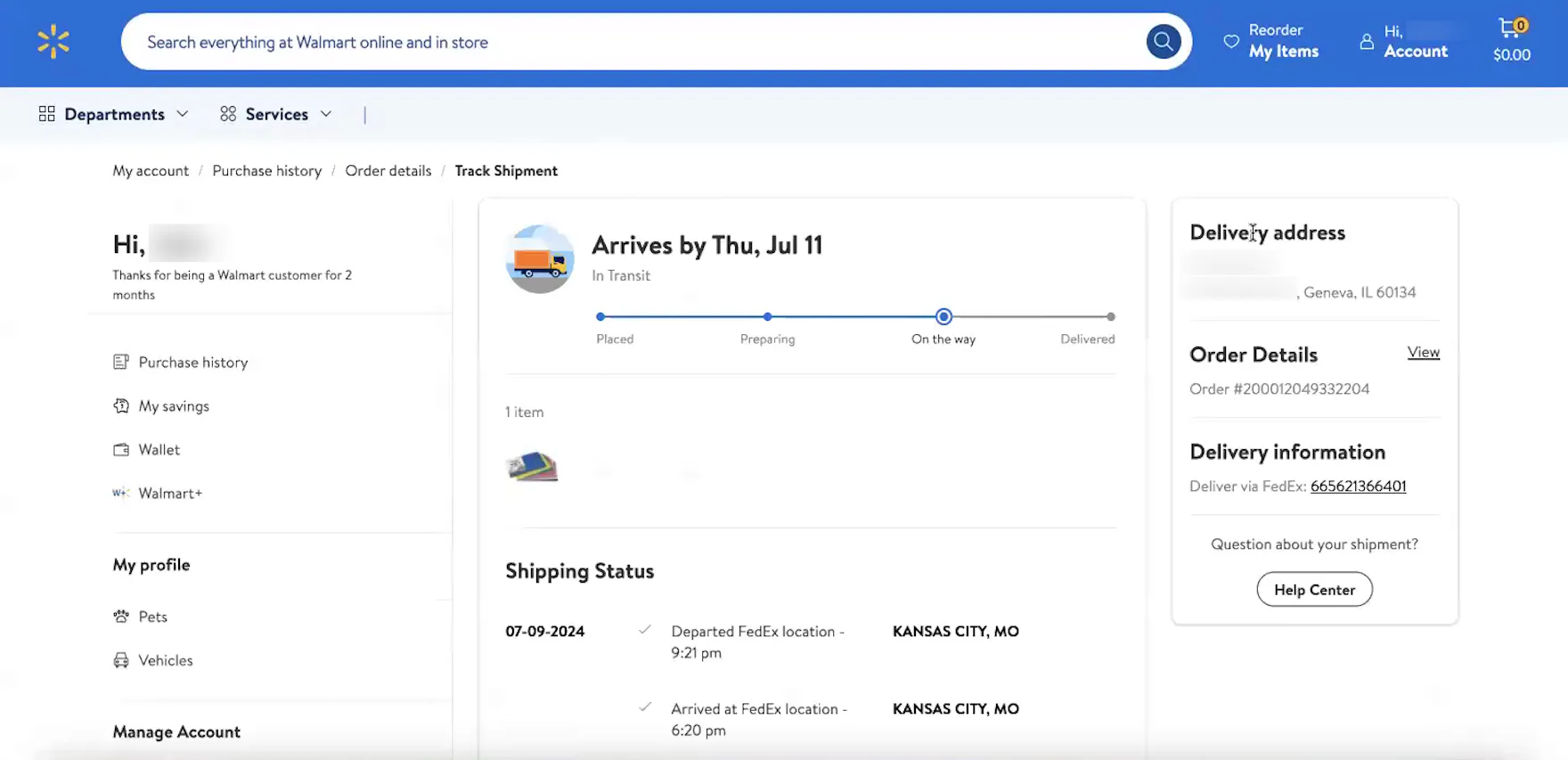Click the Departments grid icon
Screen dimensions: 1568x760
pos(47,114)
